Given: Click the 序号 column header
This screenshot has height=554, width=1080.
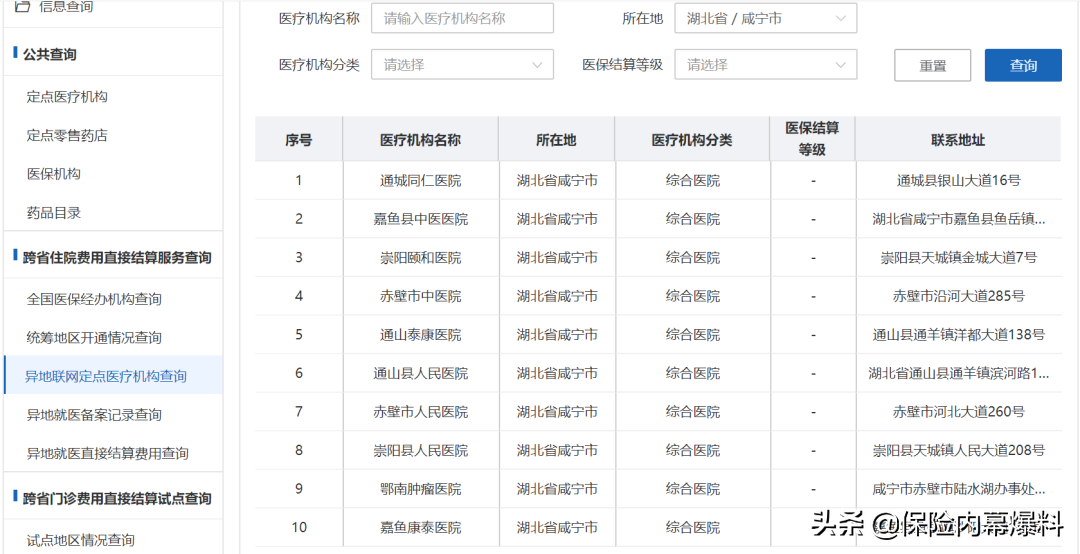Looking at the screenshot, I should pyautogui.click(x=298, y=140).
